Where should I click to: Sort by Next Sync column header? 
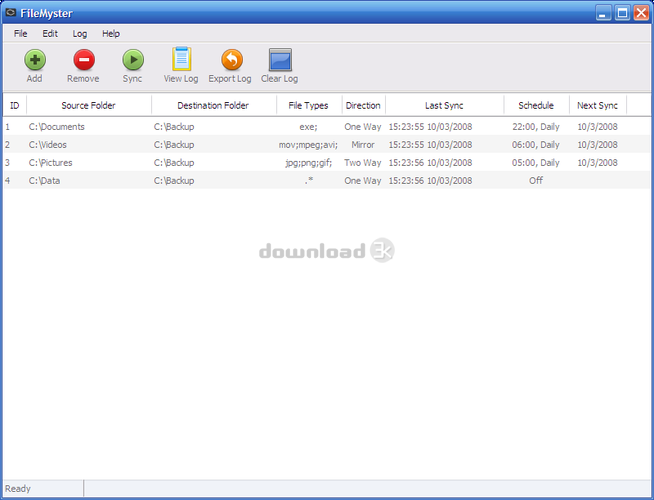click(x=597, y=106)
